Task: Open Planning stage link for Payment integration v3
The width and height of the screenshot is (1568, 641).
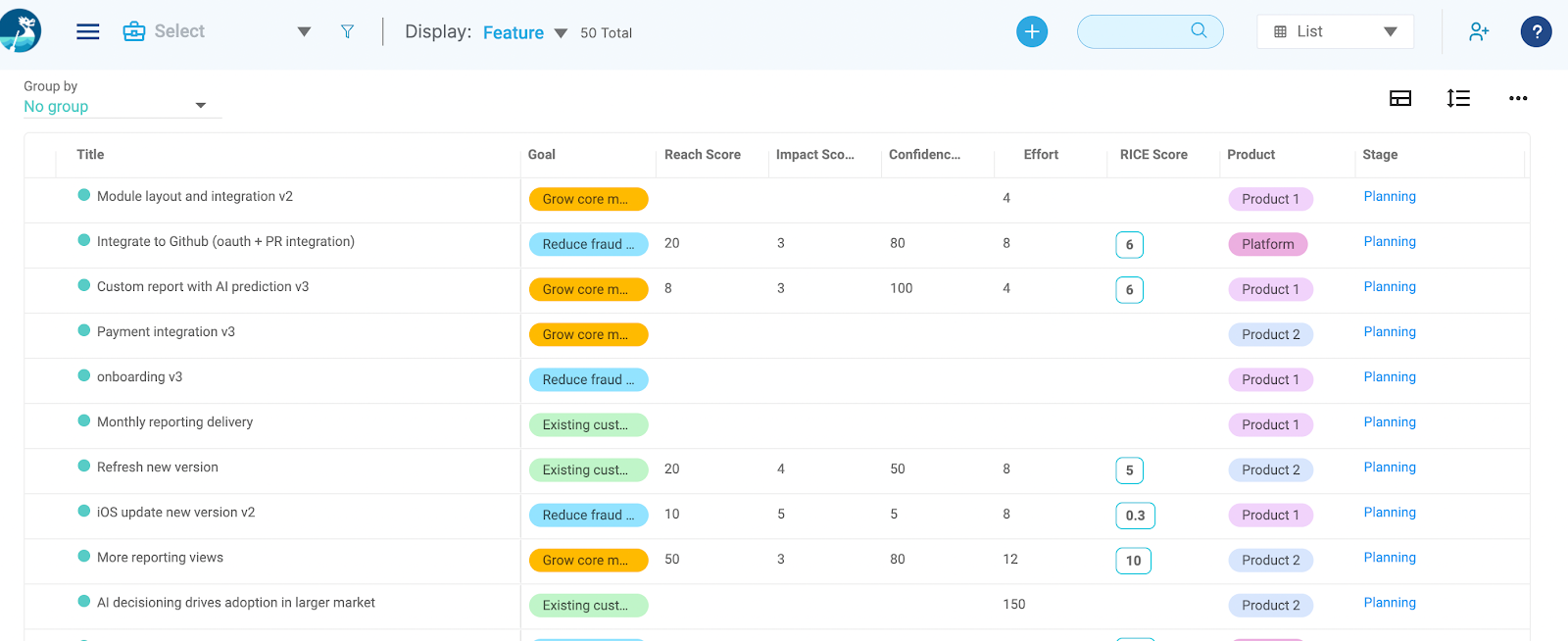Action: (x=1390, y=332)
